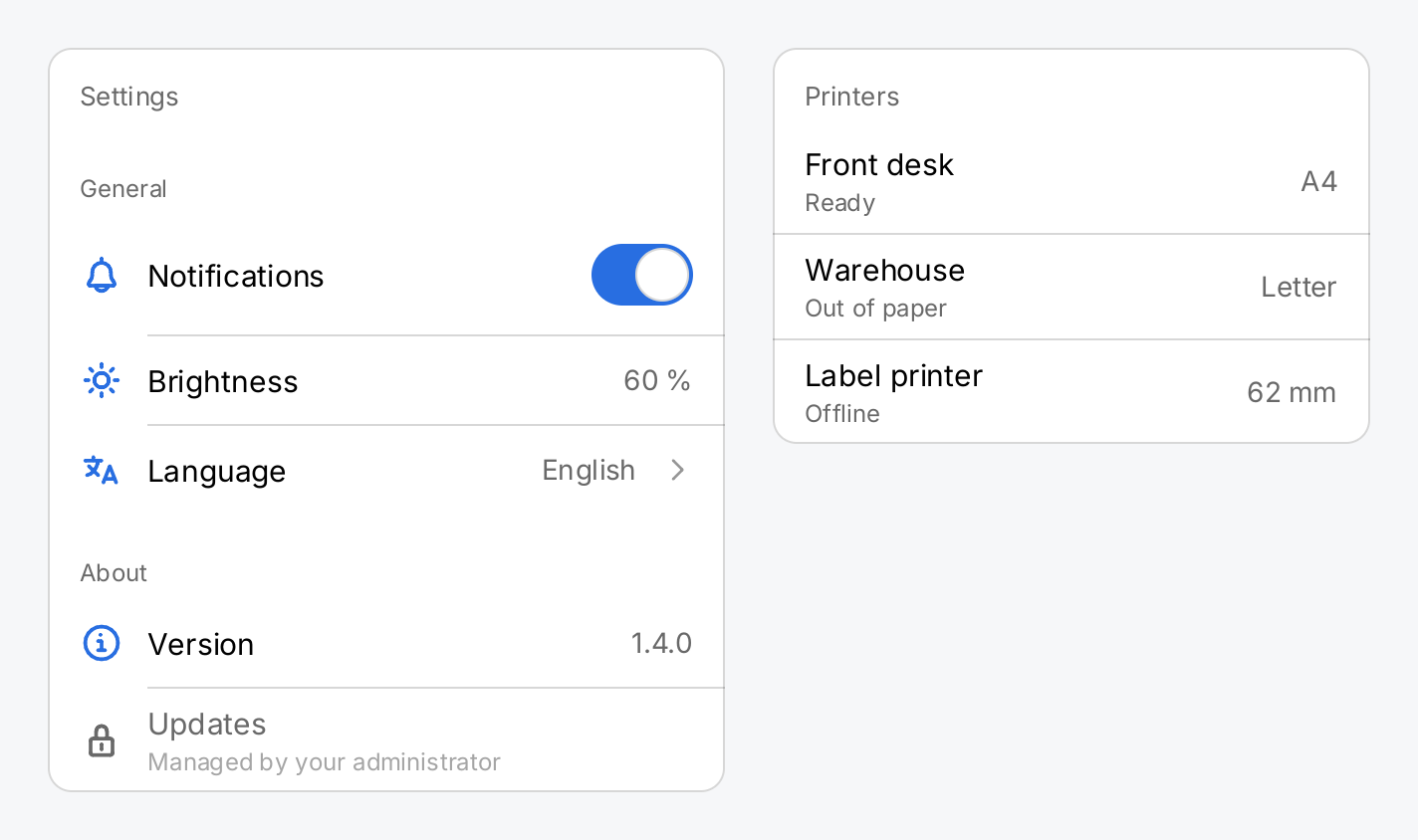Click the Version info icon
The width and height of the screenshot is (1418, 840).
click(x=102, y=644)
